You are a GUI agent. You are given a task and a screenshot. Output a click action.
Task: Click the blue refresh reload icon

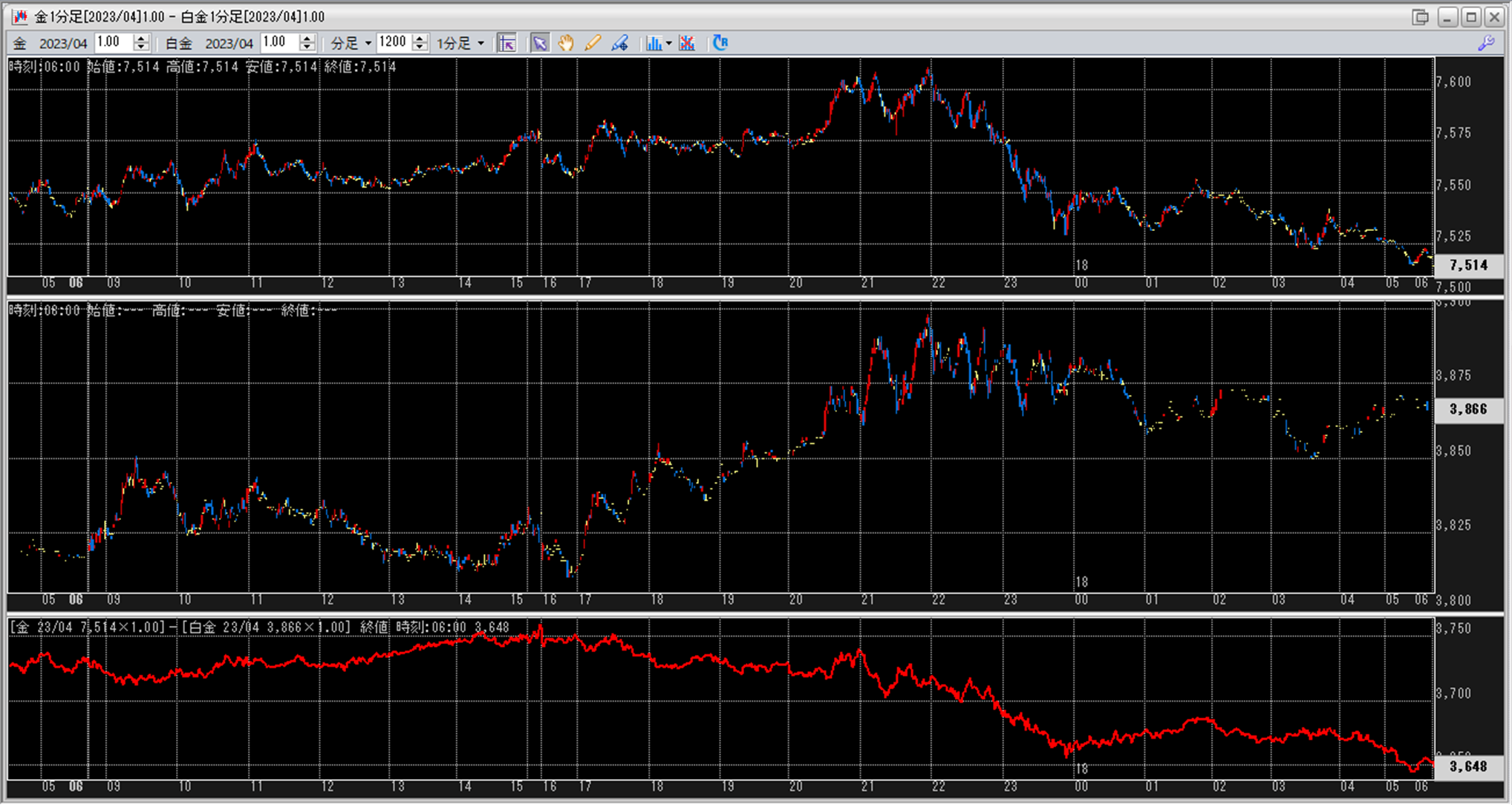[x=720, y=43]
